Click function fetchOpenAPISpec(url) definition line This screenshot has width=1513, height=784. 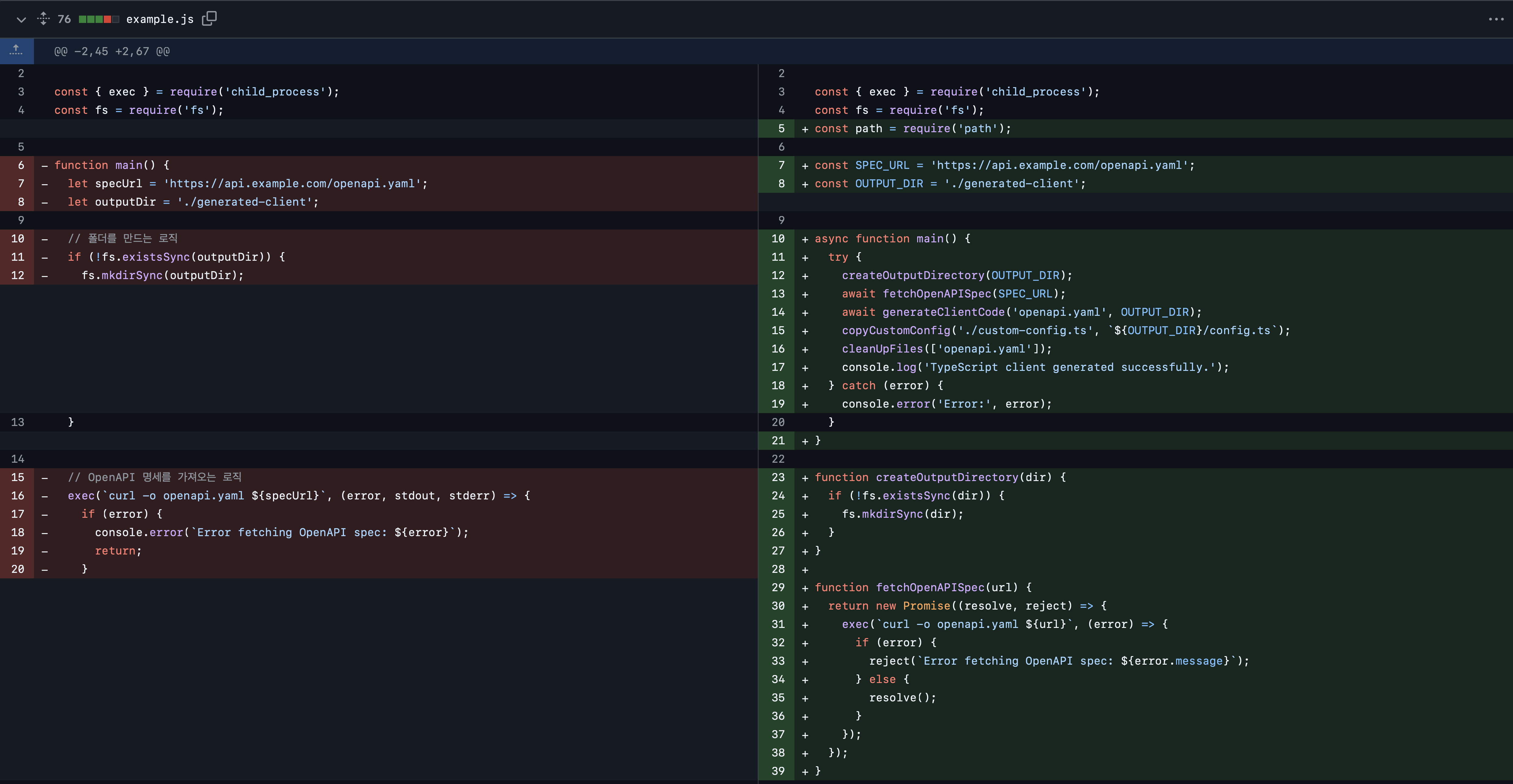pyautogui.click(x=923, y=588)
